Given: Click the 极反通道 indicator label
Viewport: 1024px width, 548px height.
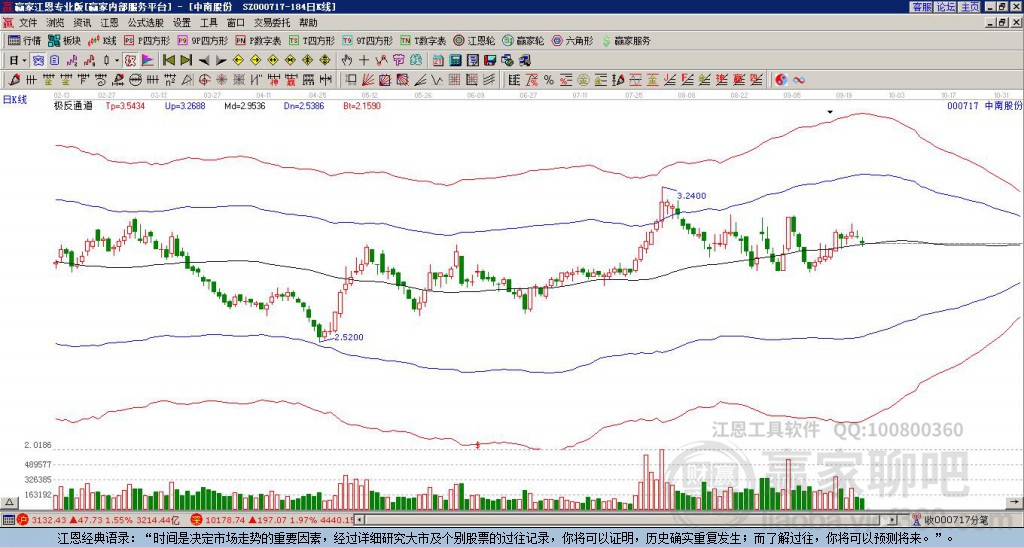Looking at the screenshot, I should [x=73, y=105].
